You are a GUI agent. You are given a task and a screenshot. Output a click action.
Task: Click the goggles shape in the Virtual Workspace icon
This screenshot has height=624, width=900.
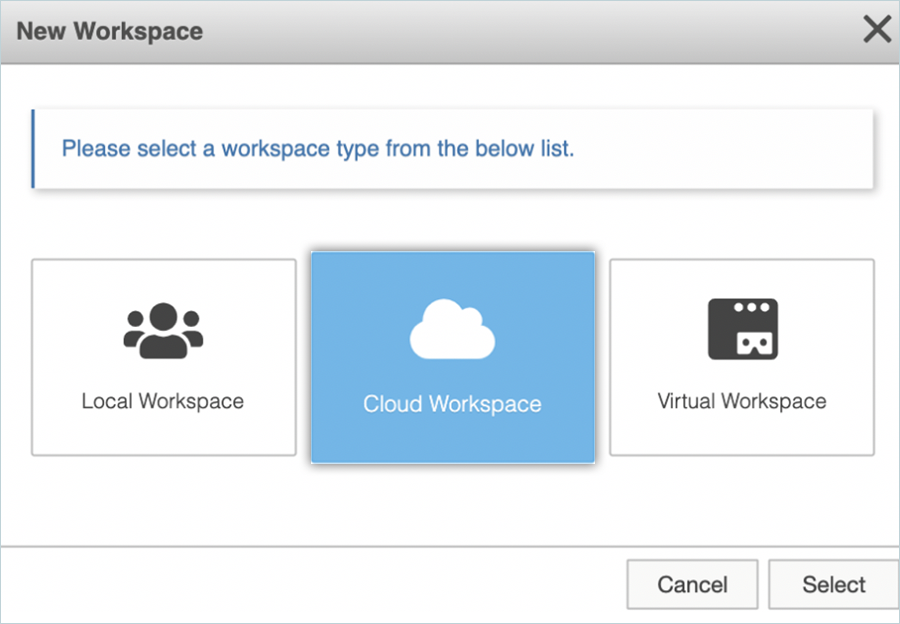pos(755,343)
